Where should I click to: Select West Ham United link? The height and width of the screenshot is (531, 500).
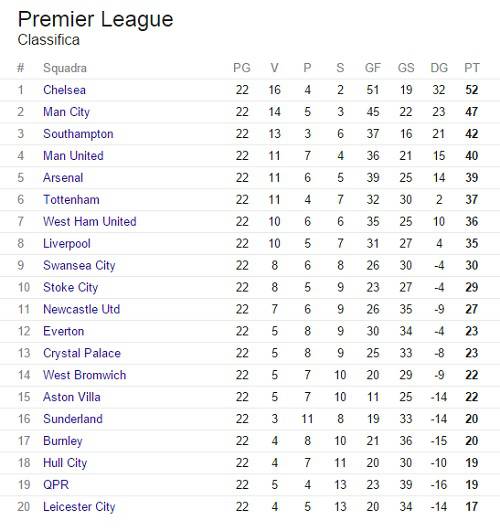coord(90,222)
